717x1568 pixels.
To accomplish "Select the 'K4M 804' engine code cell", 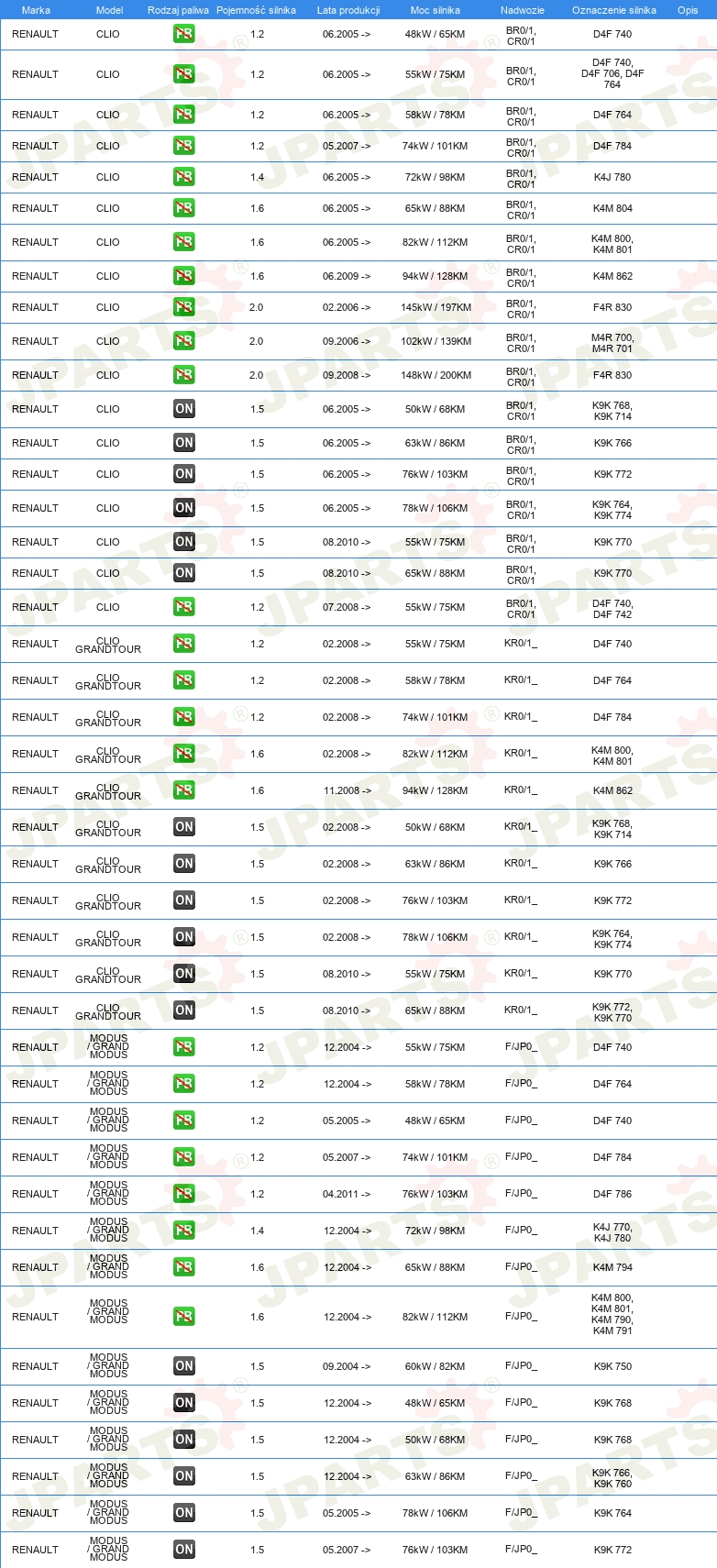I will (612, 208).
